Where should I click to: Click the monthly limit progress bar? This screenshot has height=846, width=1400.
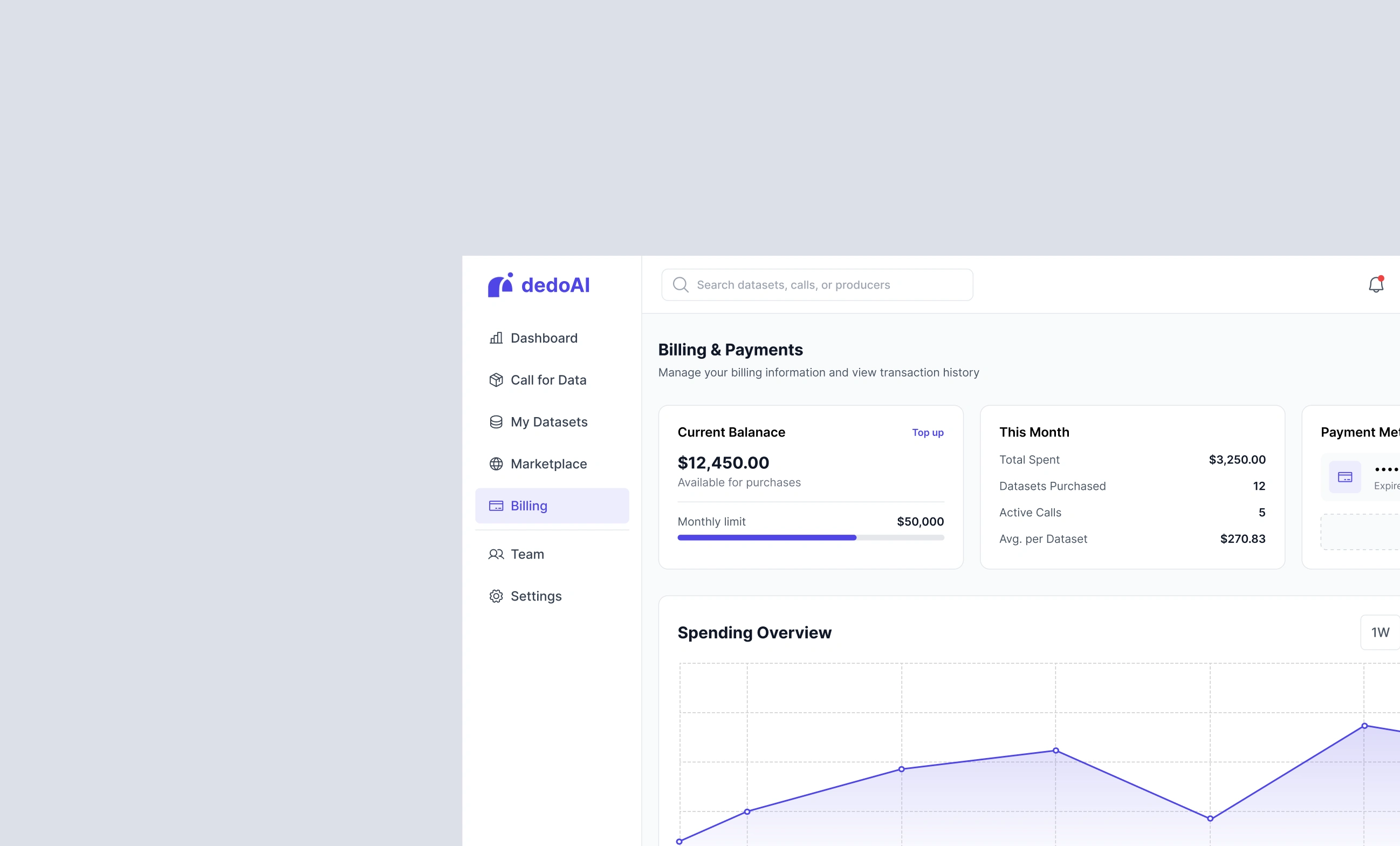(x=810, y=537)
